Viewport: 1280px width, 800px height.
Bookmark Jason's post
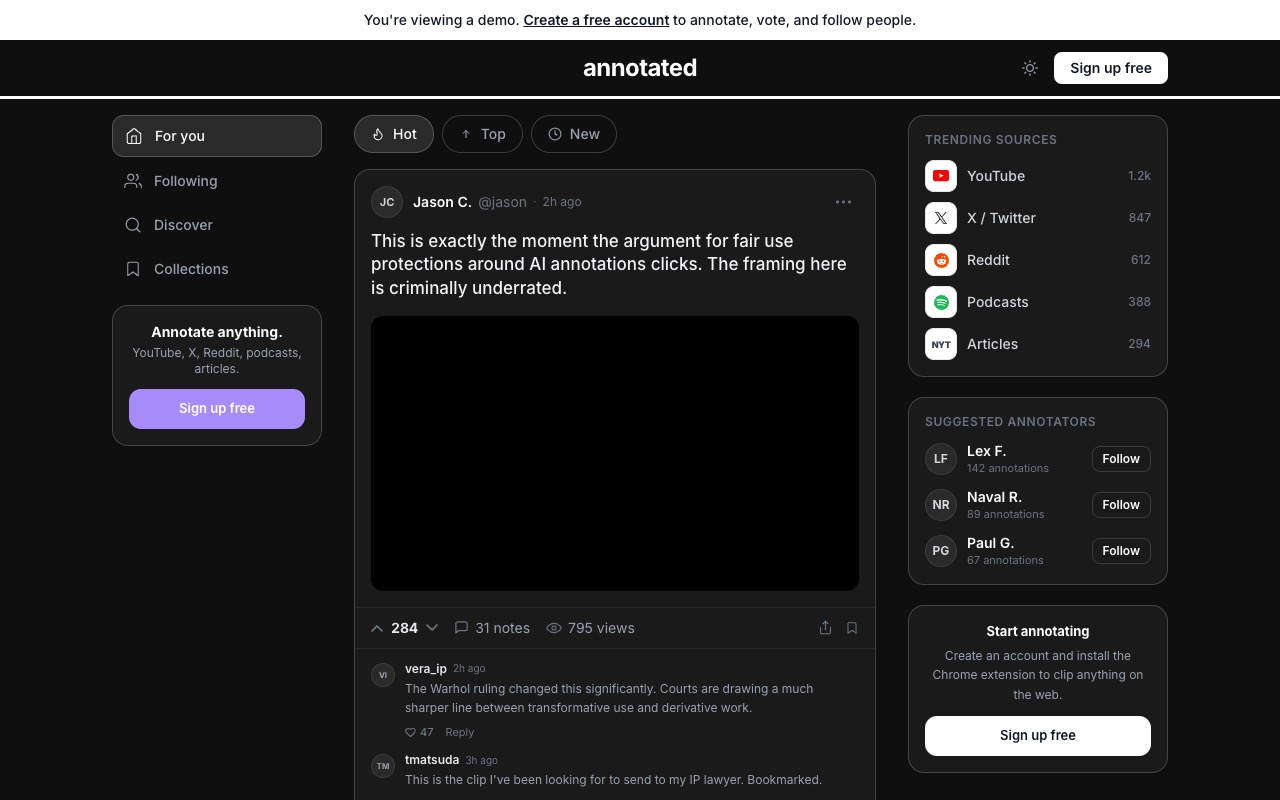tap(852, 628)
